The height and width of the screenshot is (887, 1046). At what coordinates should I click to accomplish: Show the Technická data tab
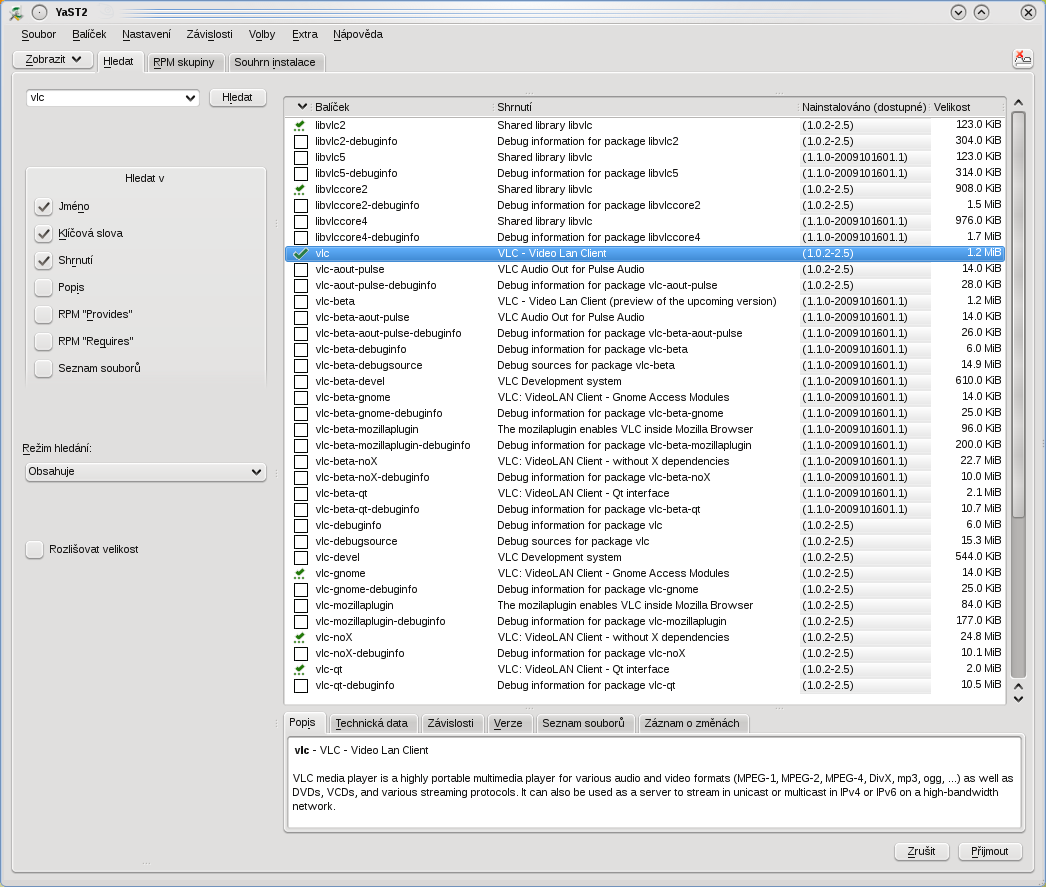coord(372,723)
